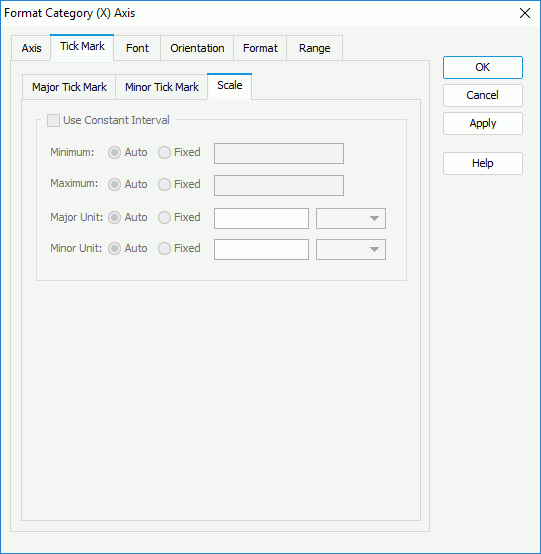Open the Format tab
The height and width of the screenshot is (554, 541).
click(x=260, y=48)
